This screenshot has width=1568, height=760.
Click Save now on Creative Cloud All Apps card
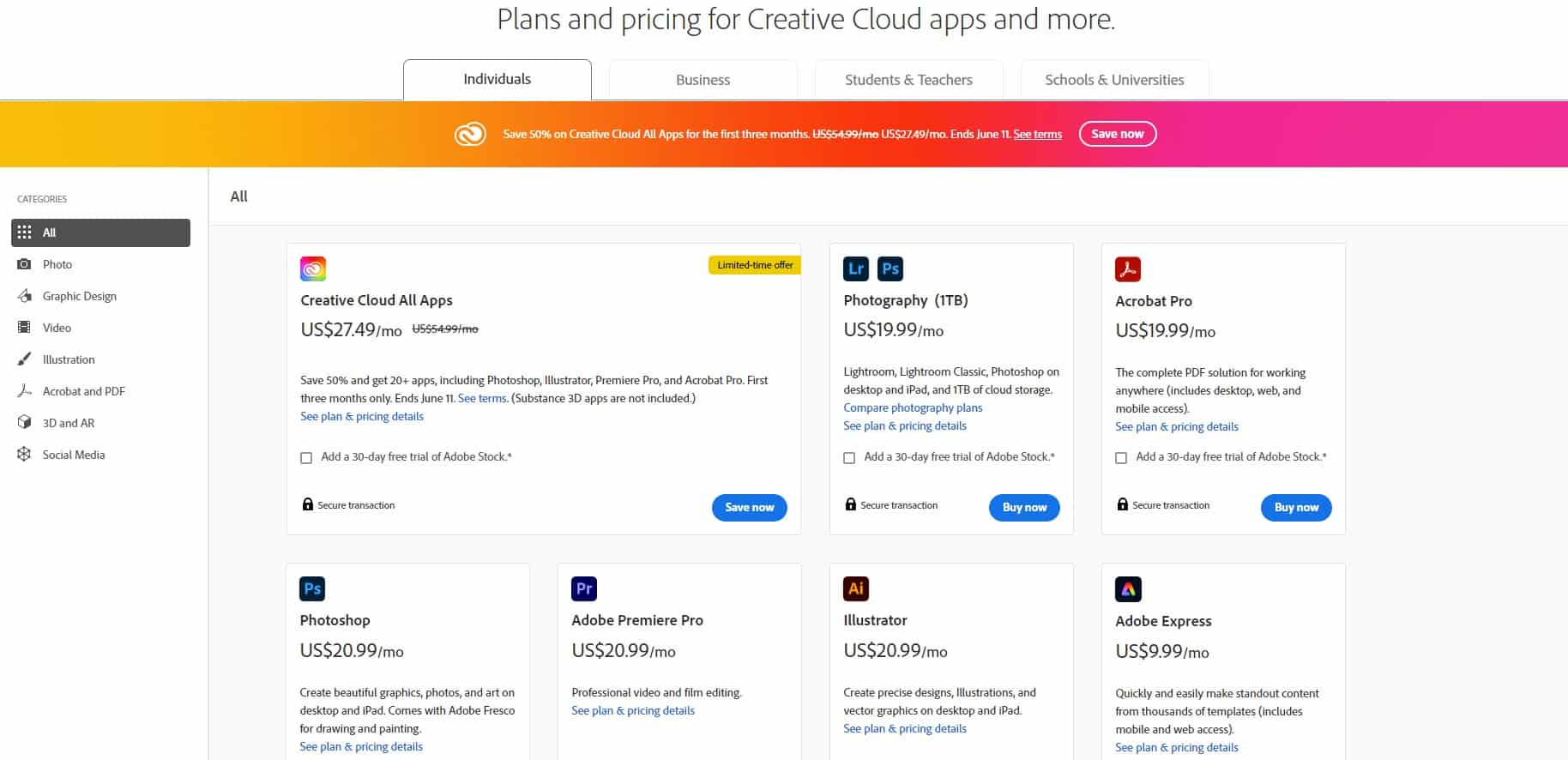tap(750, 508)
